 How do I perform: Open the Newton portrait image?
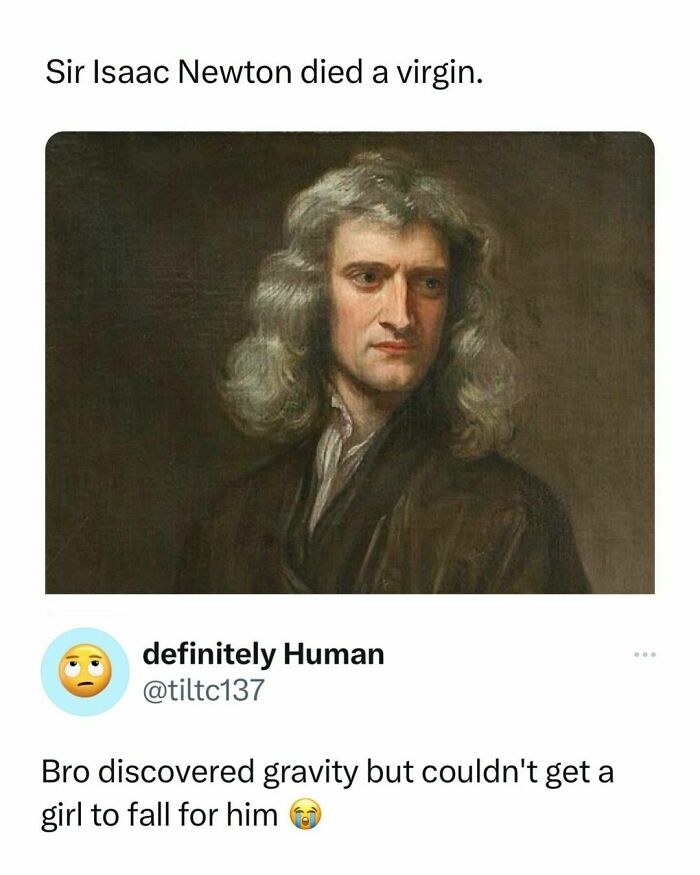click(349, 362)
